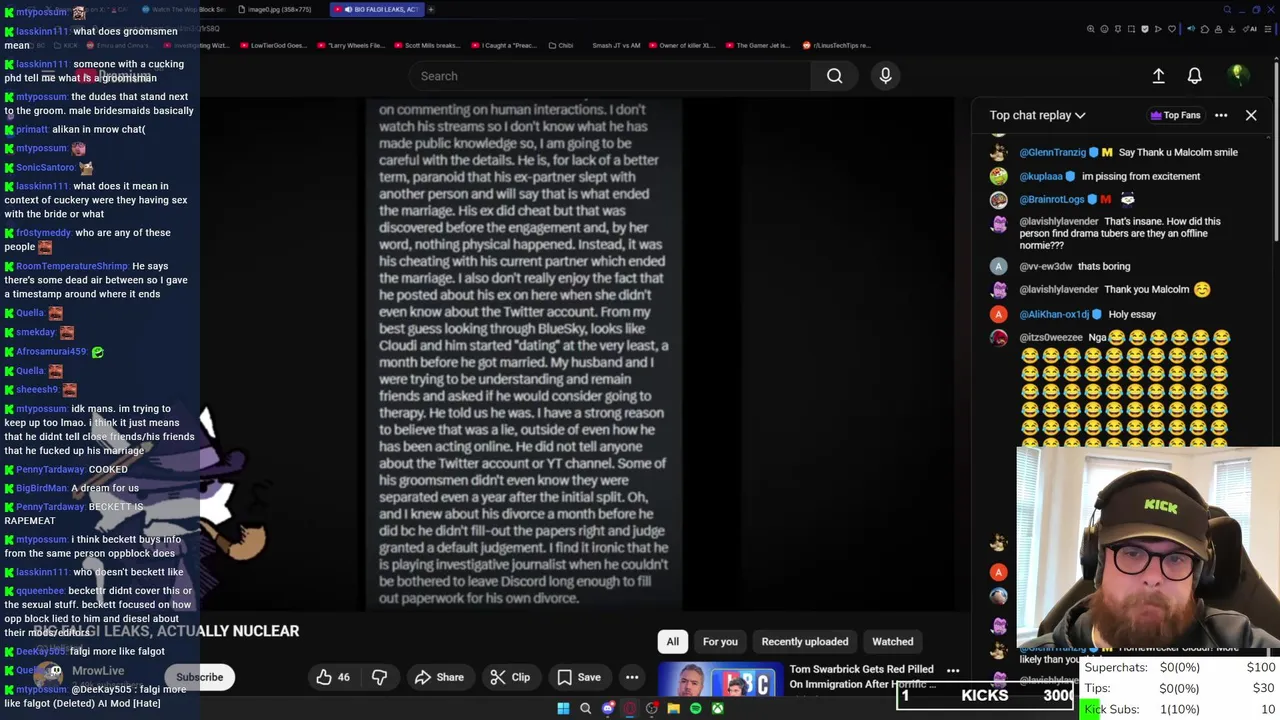Screen dimensions: 1280x720
Task: Select the All filter chip
Action: pos(673,642)
